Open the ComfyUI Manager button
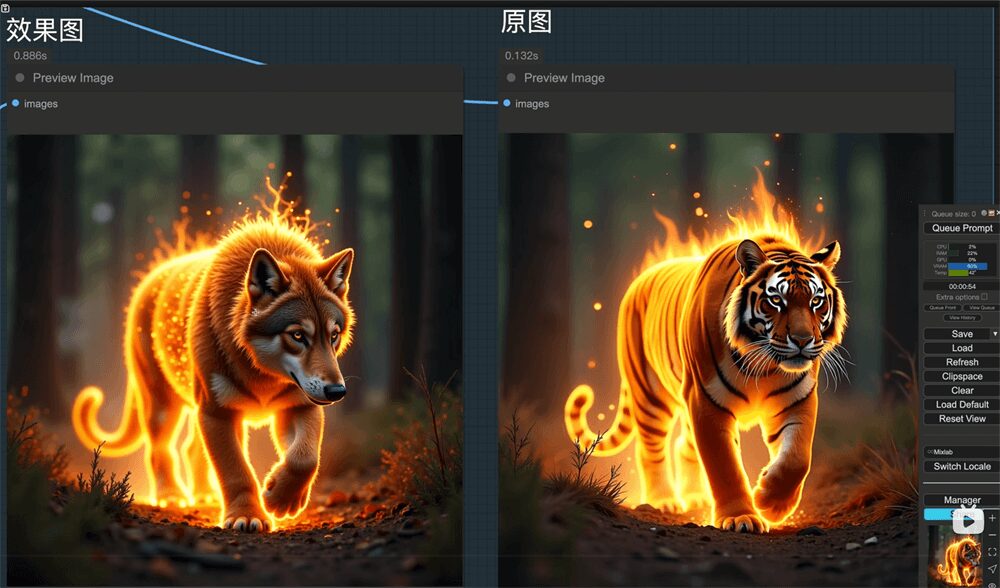The height and width of the screenshot is (588, 1000). click(962, 500)
